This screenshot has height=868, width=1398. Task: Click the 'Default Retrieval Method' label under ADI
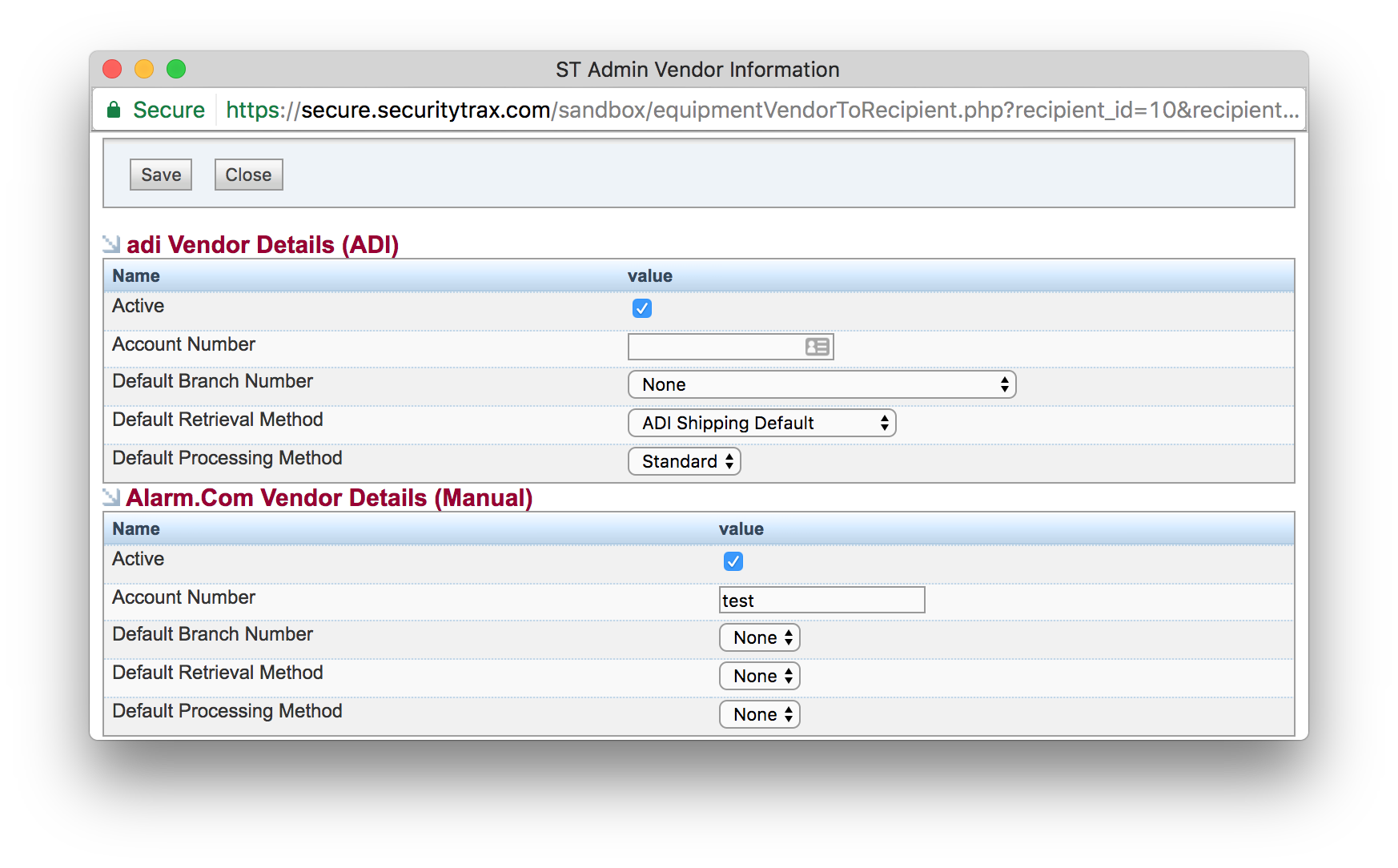pyautogui.click(x=218, y=420)
